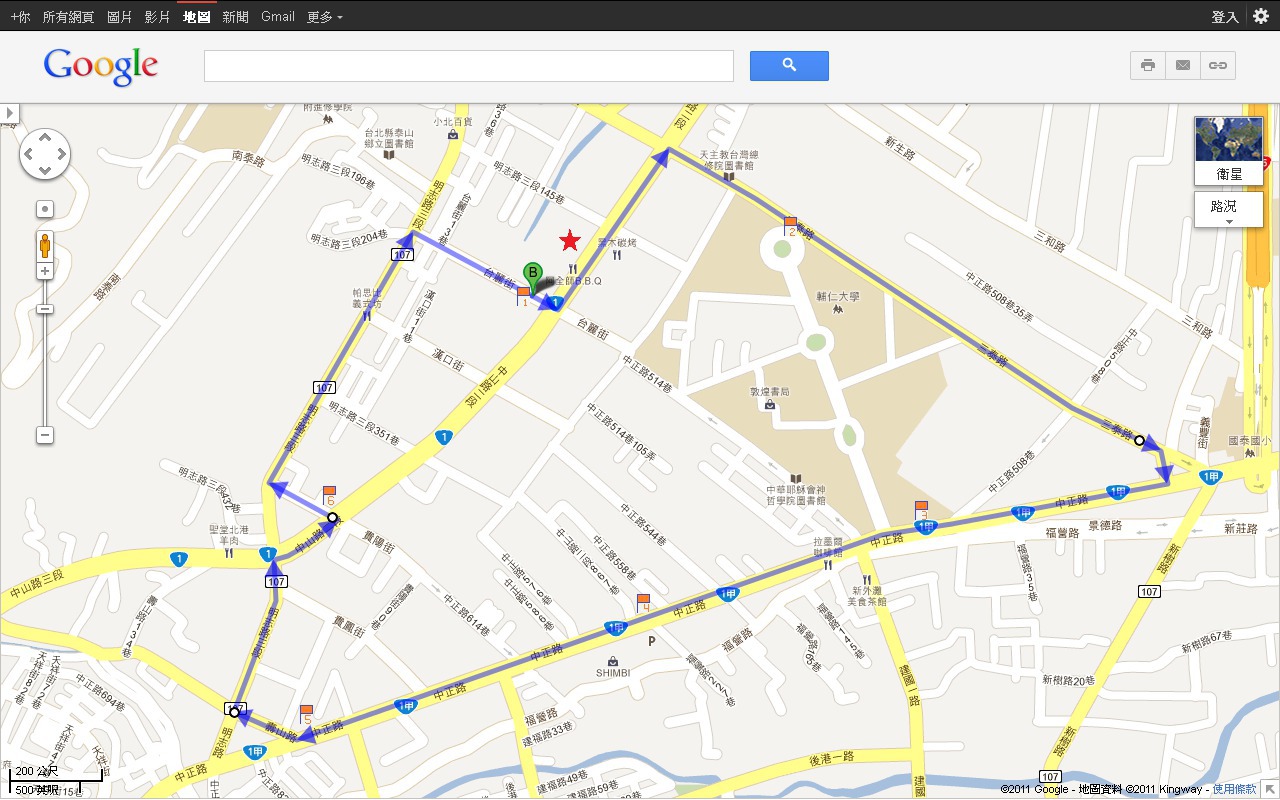
Task: Open 新聞 in the top bar
Action: [235, 16]
